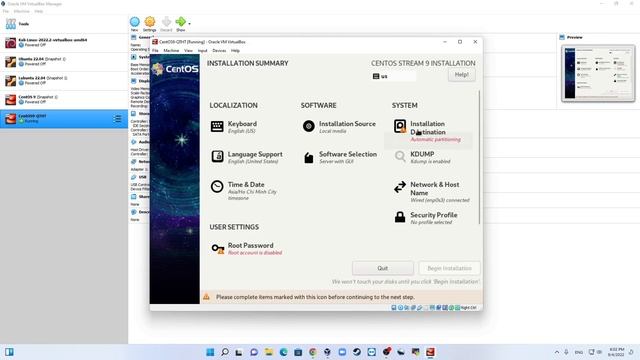
Task: Select the CentOS 9 powered-off virtual machine
Action: coord(64,99)
